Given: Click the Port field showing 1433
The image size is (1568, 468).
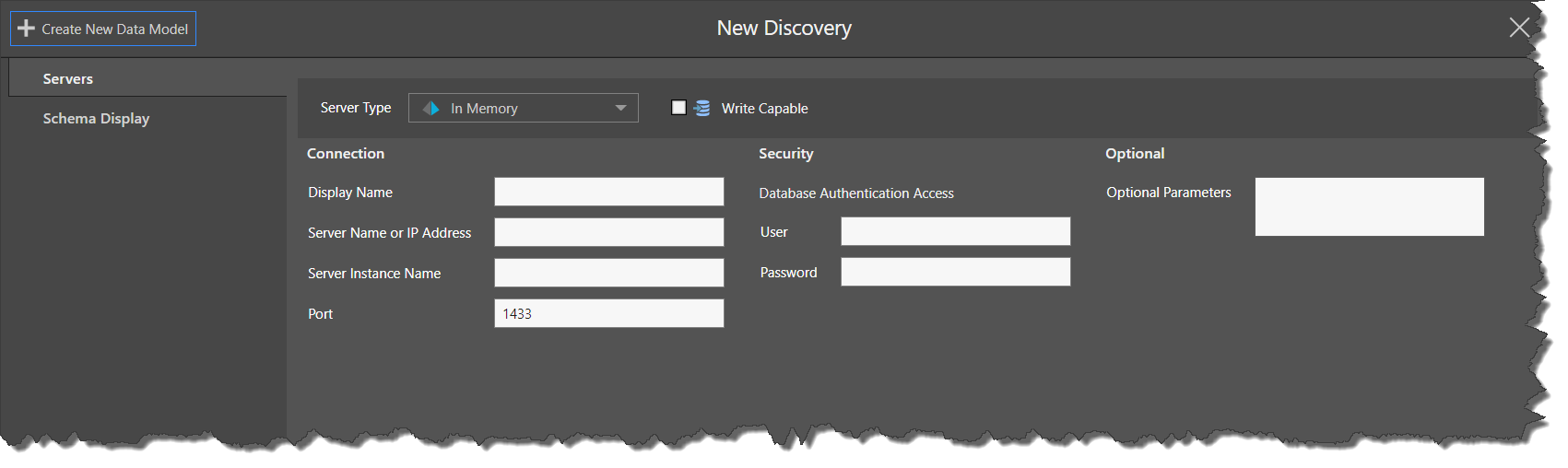Looking at the screenshot, I should pyautogui.click(x=609, y=313).
